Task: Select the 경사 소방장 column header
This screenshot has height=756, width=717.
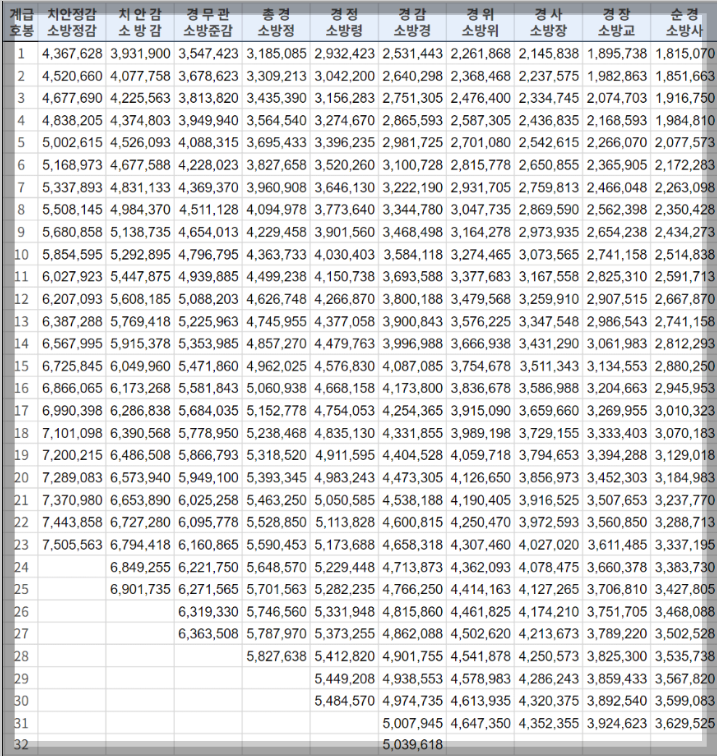Action: (x=548, y=23)
